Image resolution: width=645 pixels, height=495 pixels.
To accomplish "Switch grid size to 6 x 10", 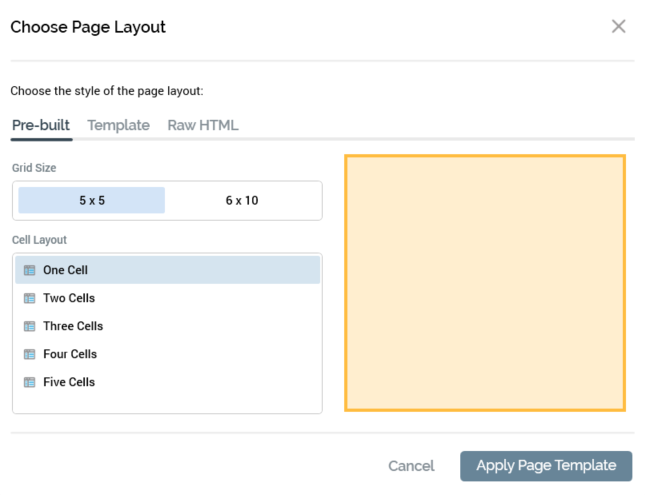I will 242,200.
